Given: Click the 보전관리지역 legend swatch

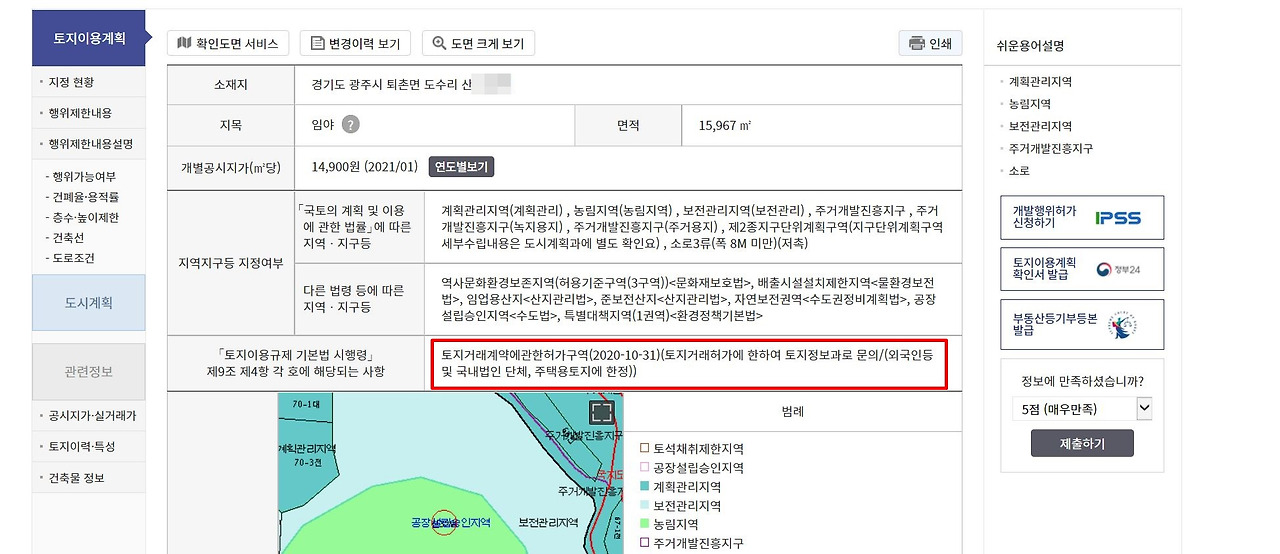Looking at the screenshot, I should click(x=644, y=506).
